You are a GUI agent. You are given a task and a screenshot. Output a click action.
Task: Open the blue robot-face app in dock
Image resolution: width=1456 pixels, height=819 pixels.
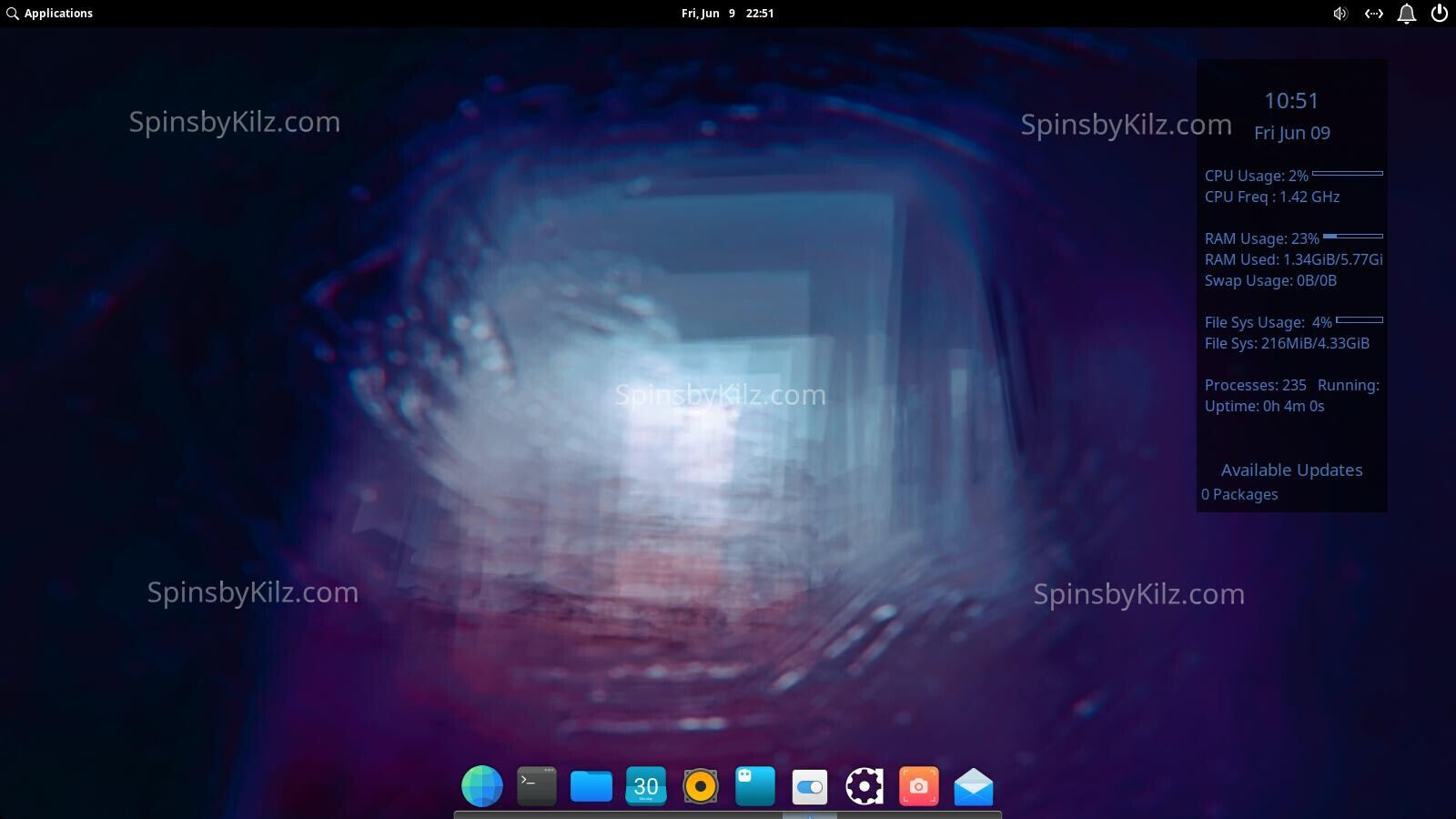[x=755, y=786]
